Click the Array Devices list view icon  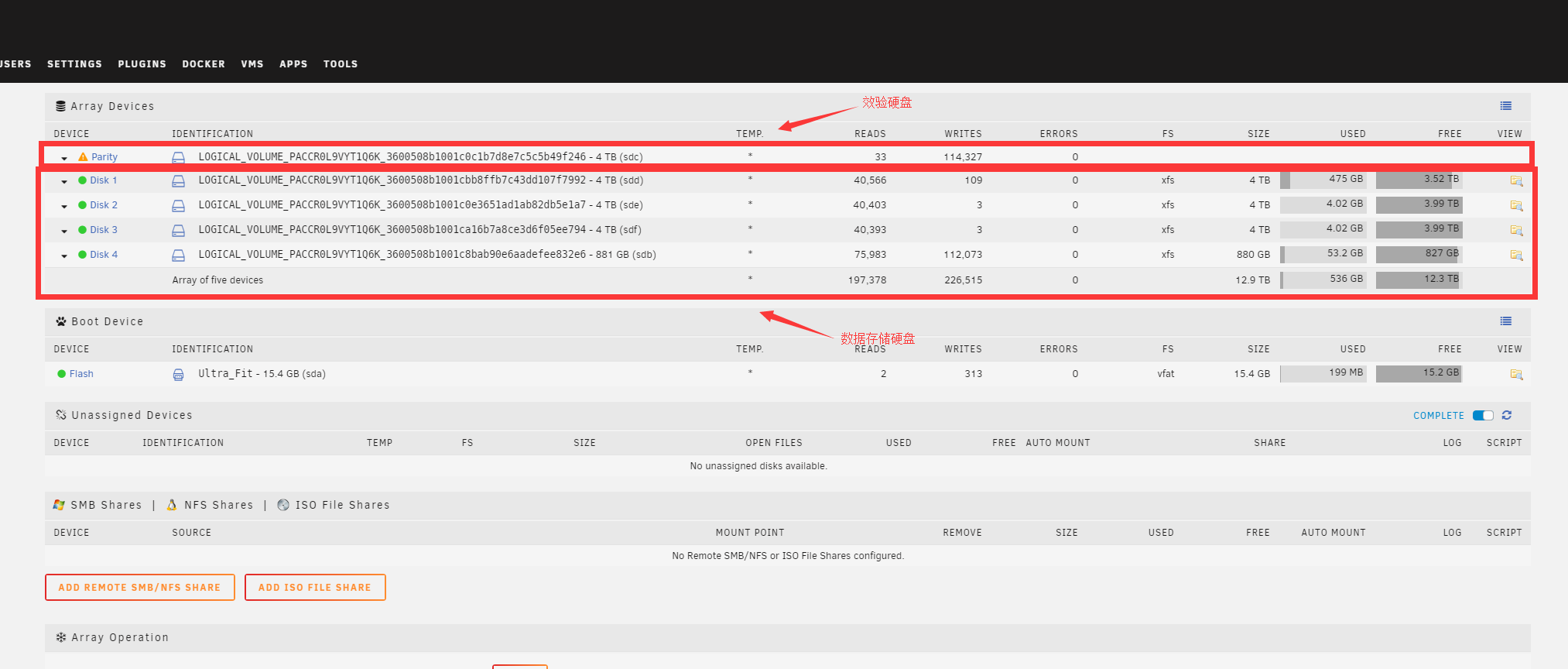pos(1505,106)
